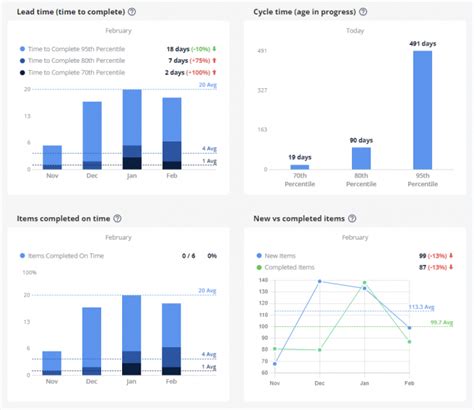The image size is (474, 410).
Task: Select the Feb Completed Items green data point
Action: click(409, 342)
